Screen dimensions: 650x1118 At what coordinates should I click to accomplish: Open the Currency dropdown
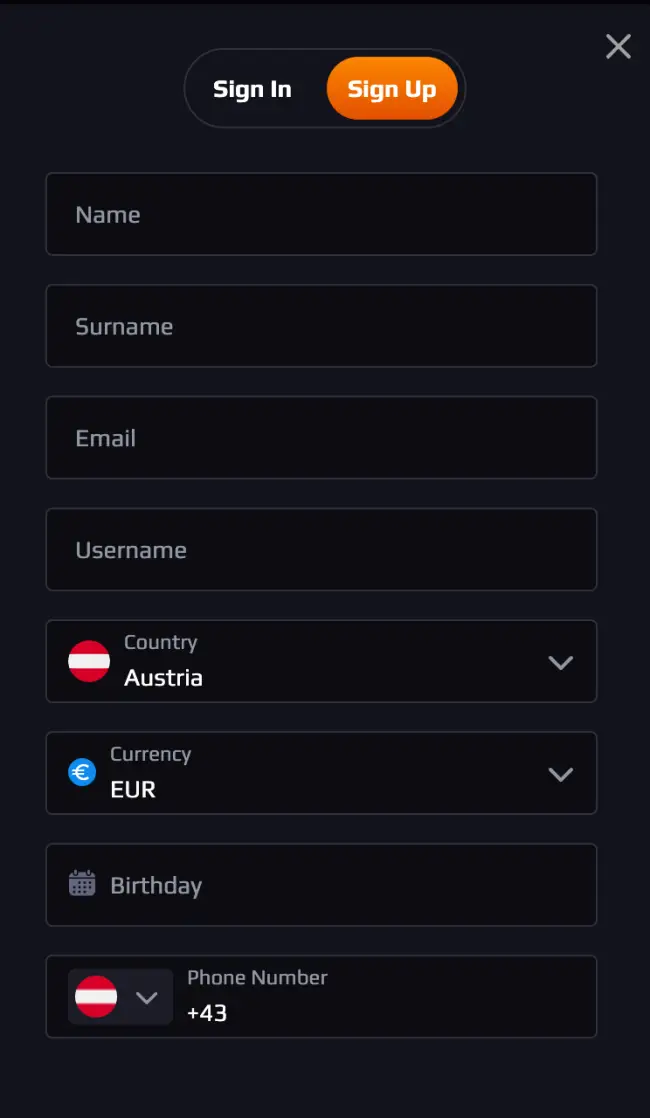click(x=561, y=773)
